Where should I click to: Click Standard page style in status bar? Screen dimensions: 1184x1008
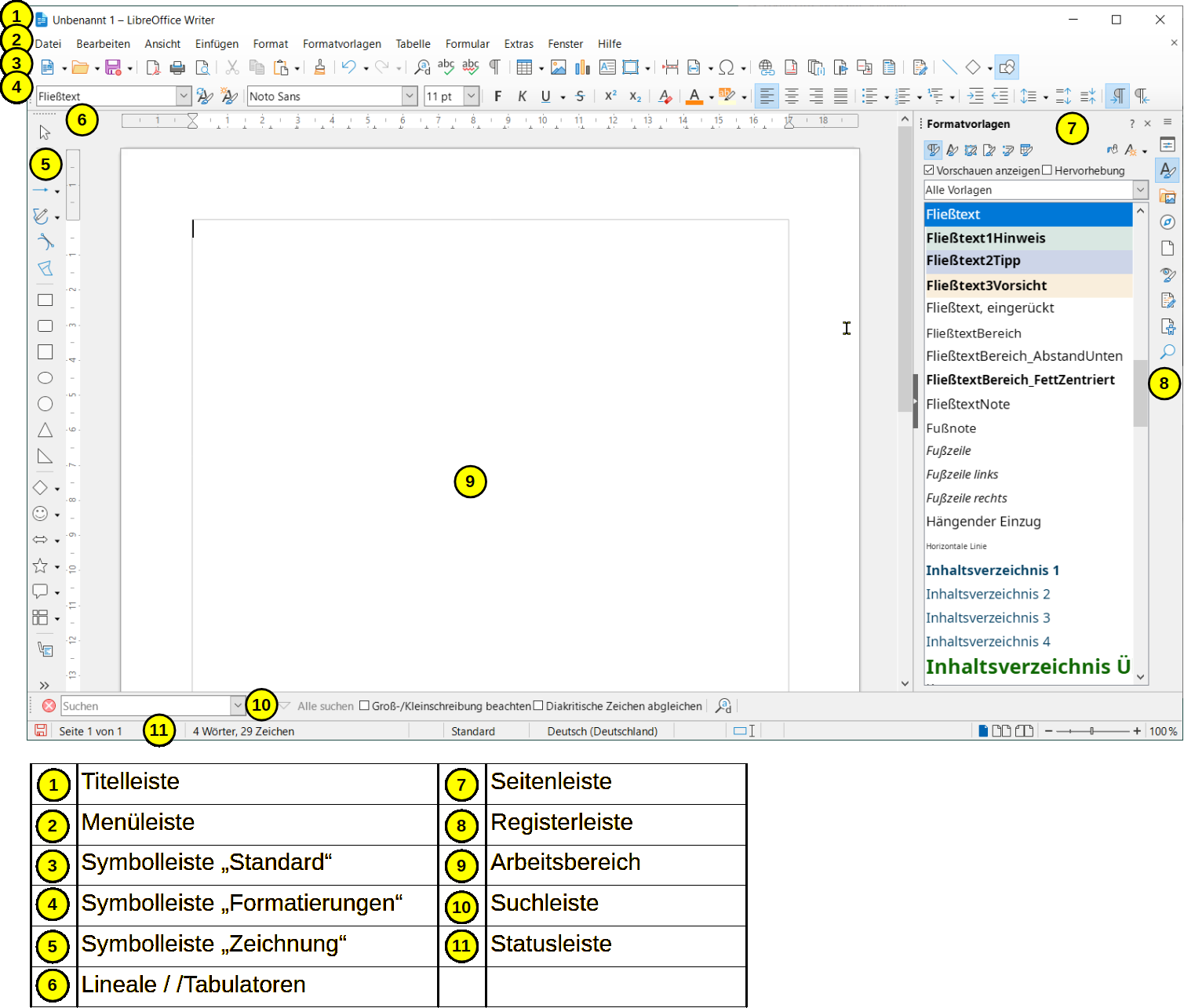tap(472, 731)
